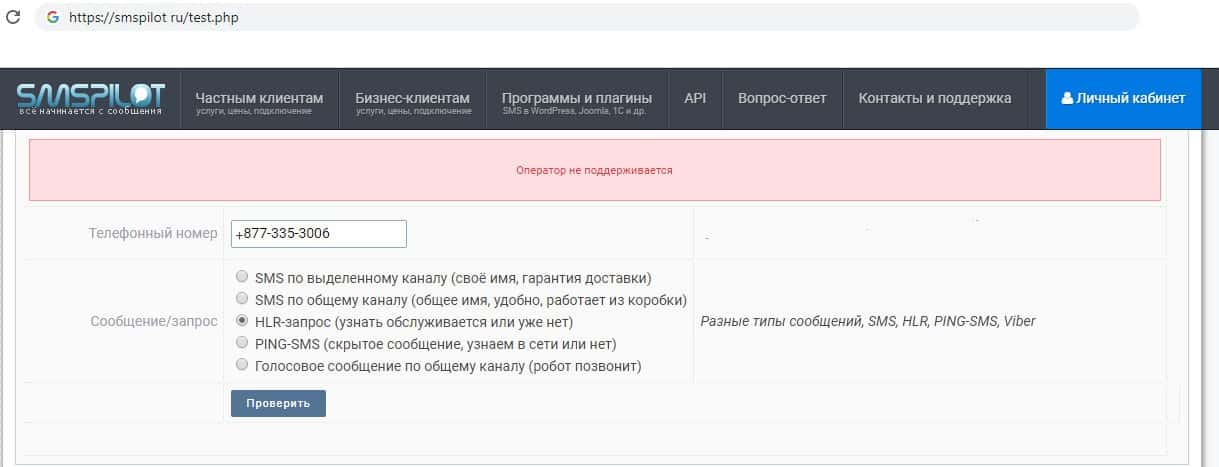Click the Google icon in address bar
This screenshot has width=1219, height=467.
(x=52, y=17)
